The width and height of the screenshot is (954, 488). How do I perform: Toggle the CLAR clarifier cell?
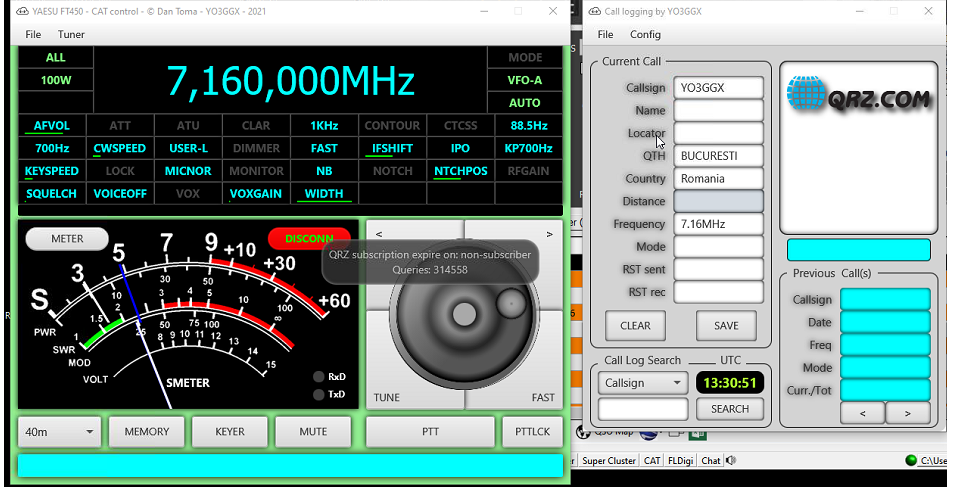point(256,126)
